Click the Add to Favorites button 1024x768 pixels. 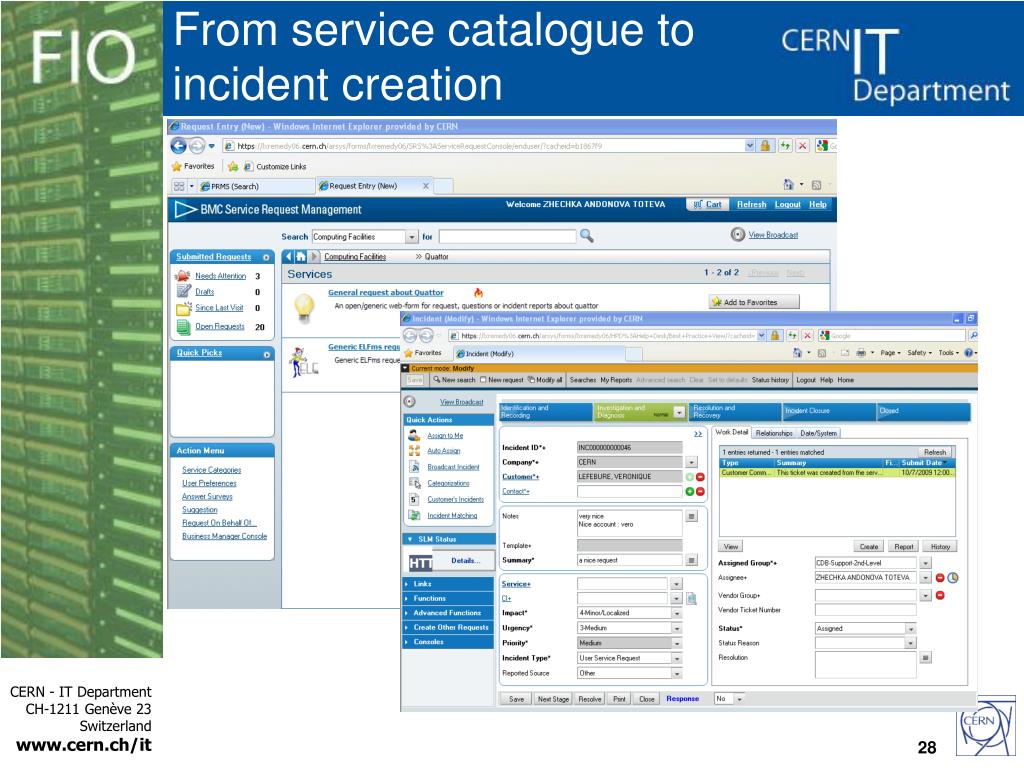point(754,302)
